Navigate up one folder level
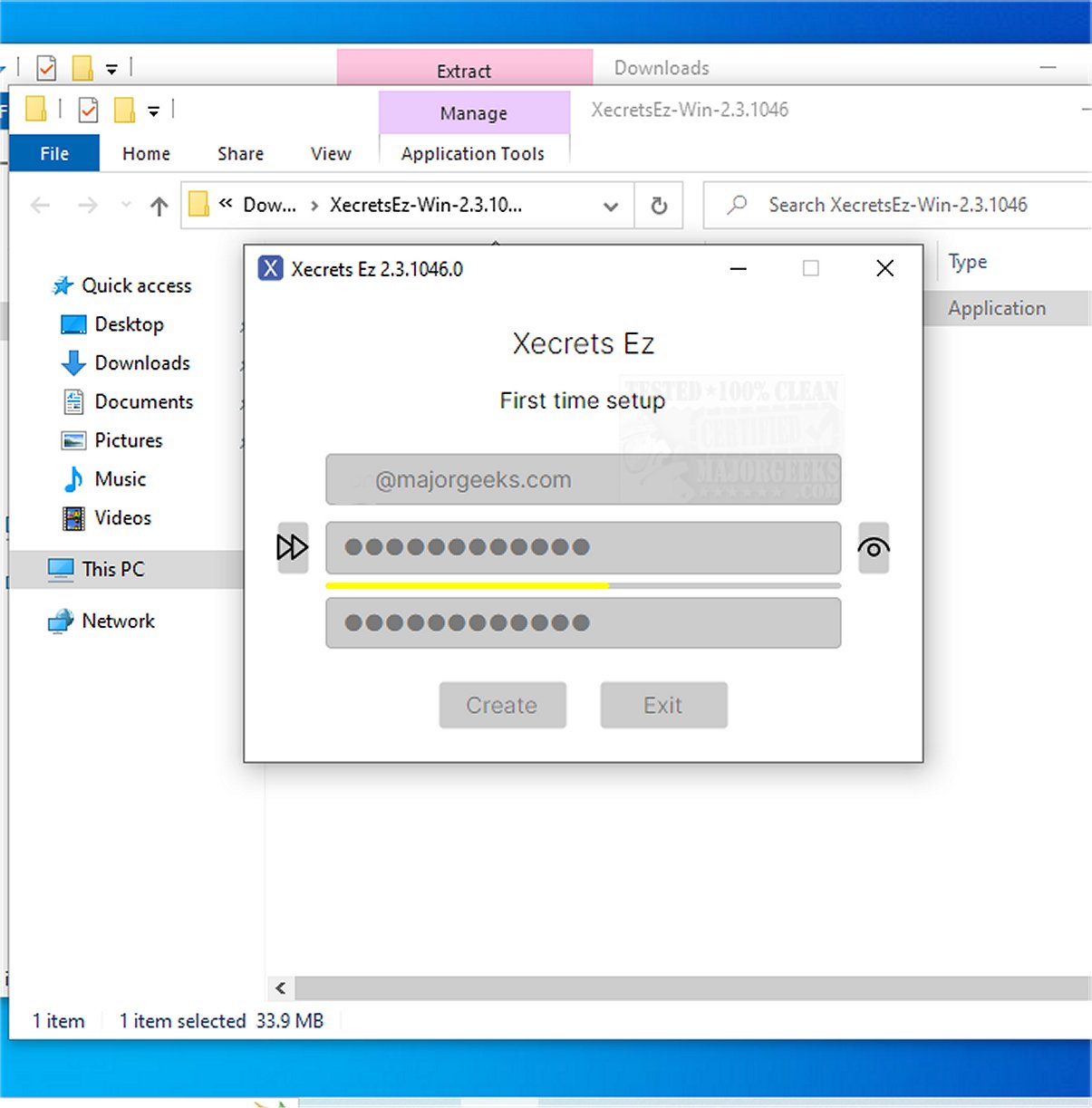 pyautogui.click(x=159, y=205)
